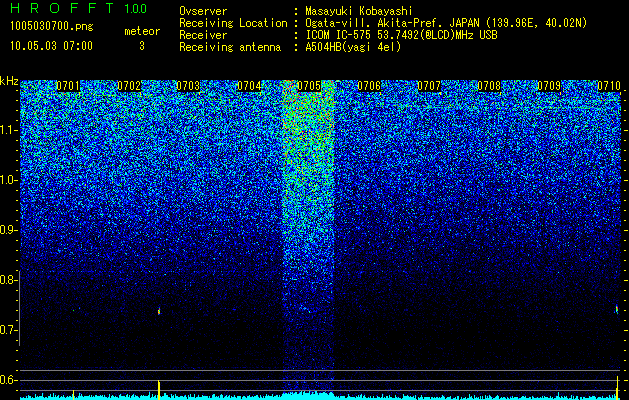The image size is (629, 400).
Task: Click the observer name Masayuki Kobayashi
Action: coord(359,11)
